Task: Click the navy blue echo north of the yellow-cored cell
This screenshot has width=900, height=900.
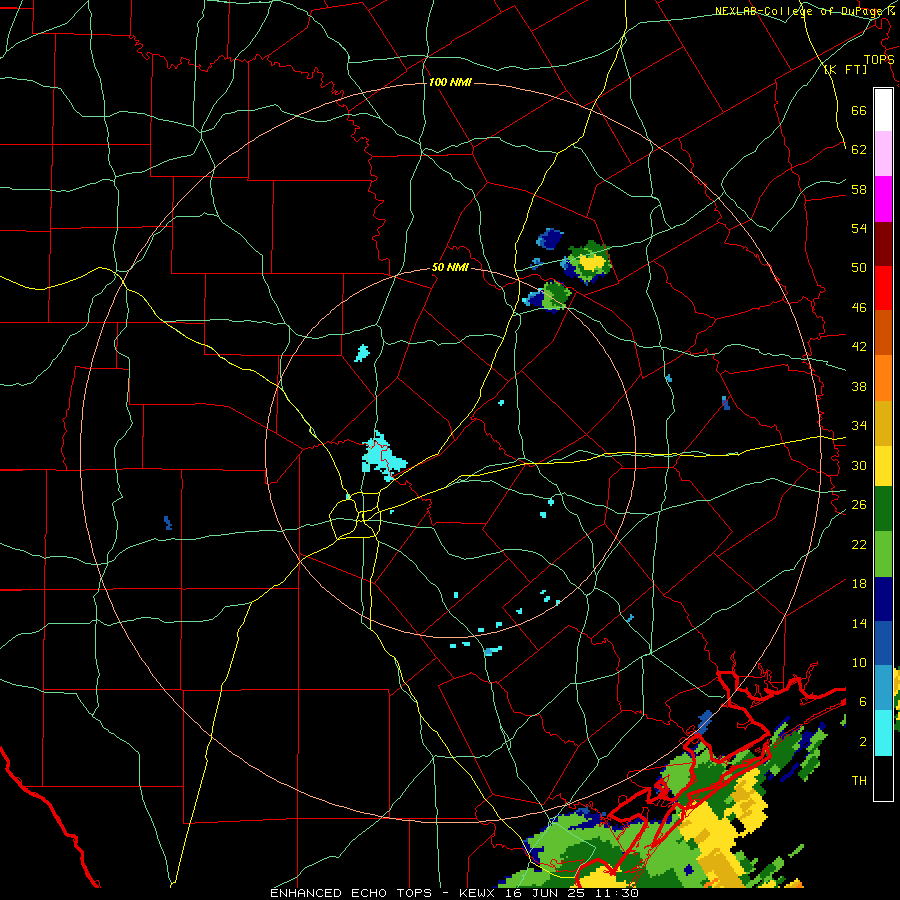Action: pos(549,238)
